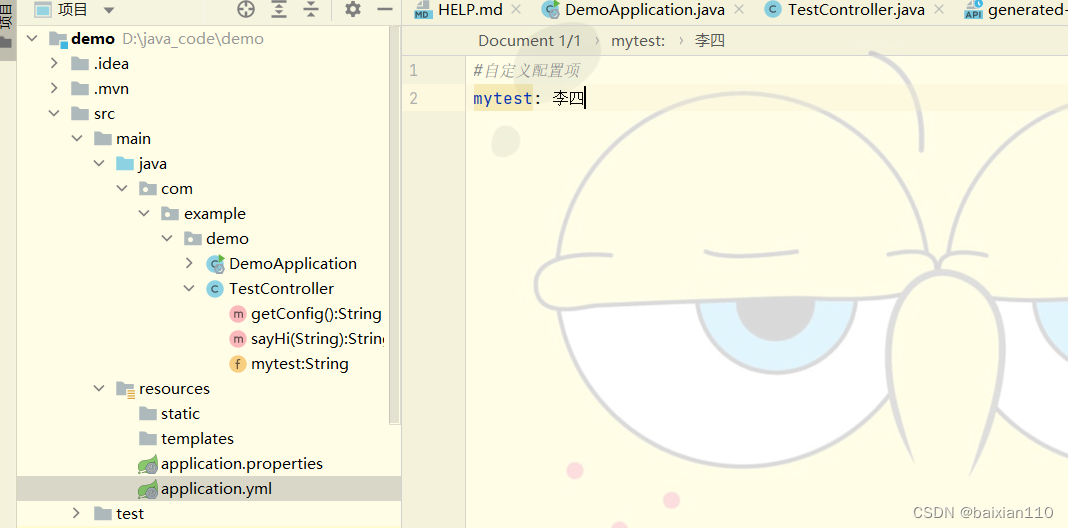Expand the .mvn folder
Screen dimensions: 1068x528
[54, 89]
